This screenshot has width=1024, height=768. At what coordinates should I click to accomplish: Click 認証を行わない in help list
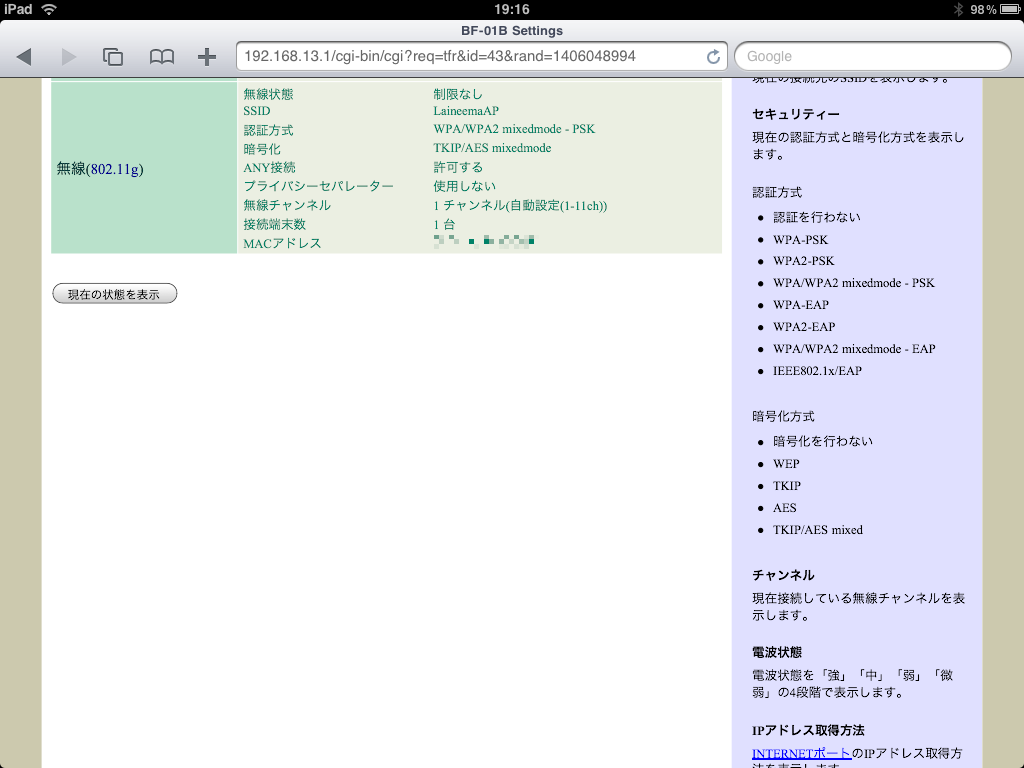[816, 217]
